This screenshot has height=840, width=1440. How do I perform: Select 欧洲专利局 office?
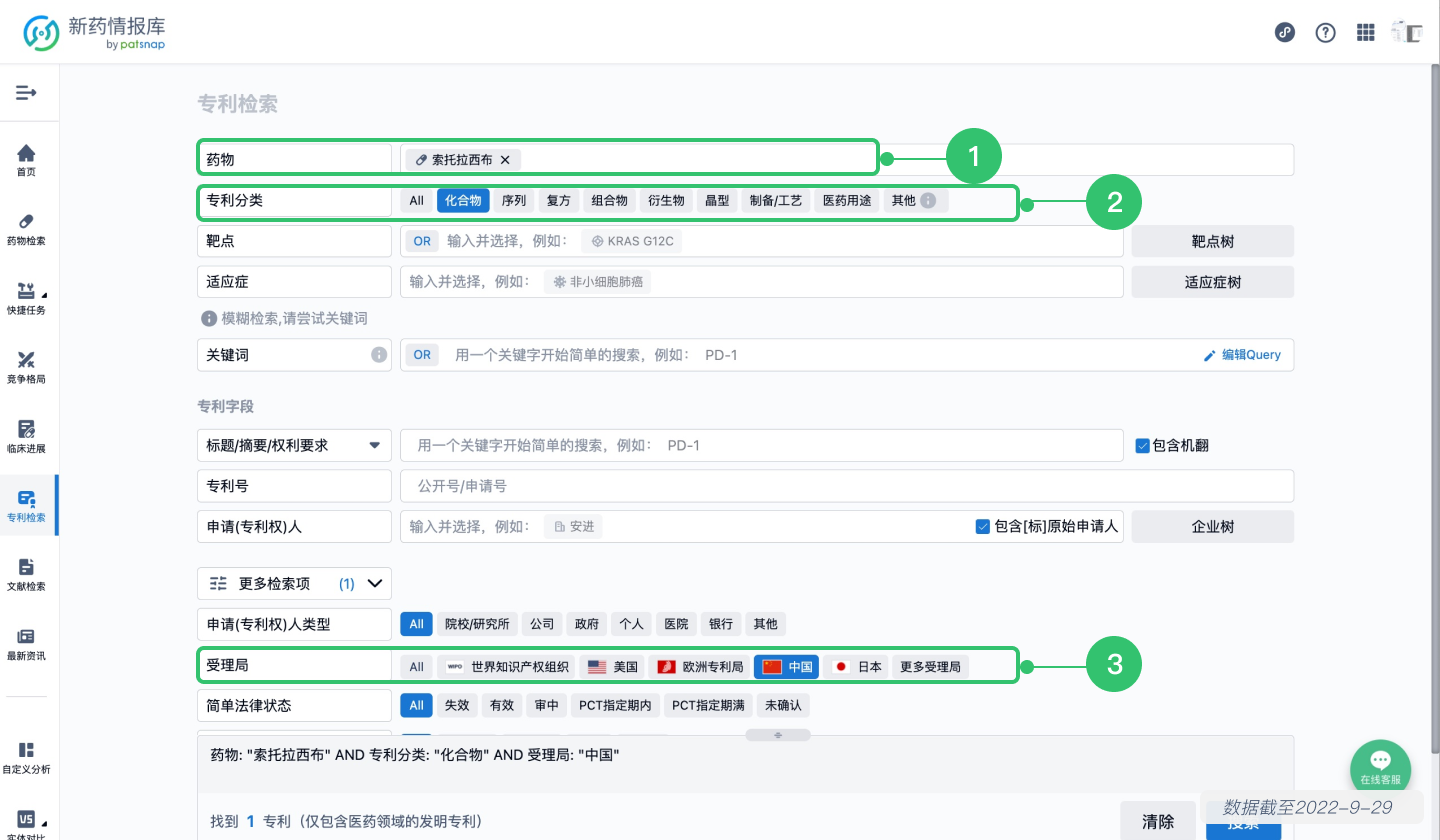tap(700, 667)
